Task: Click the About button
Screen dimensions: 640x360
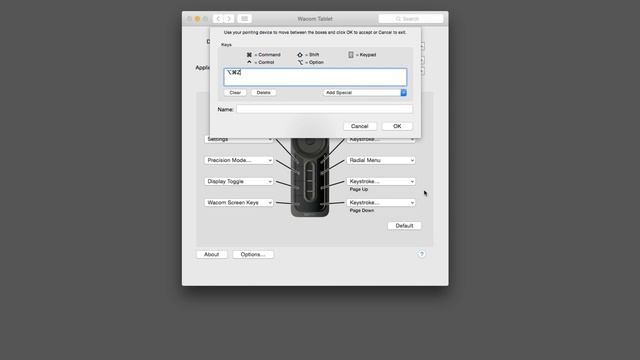Action: pos(211,254)
